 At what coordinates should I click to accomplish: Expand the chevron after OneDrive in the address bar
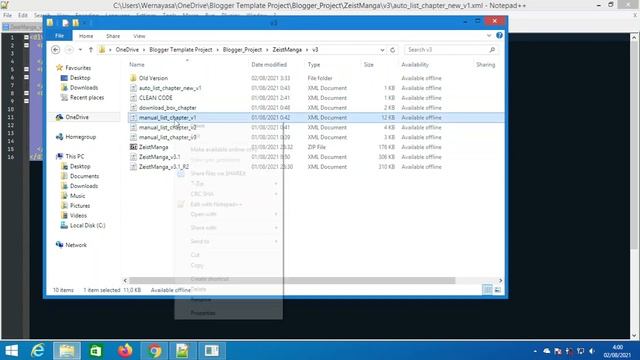(x=144, y=50)
